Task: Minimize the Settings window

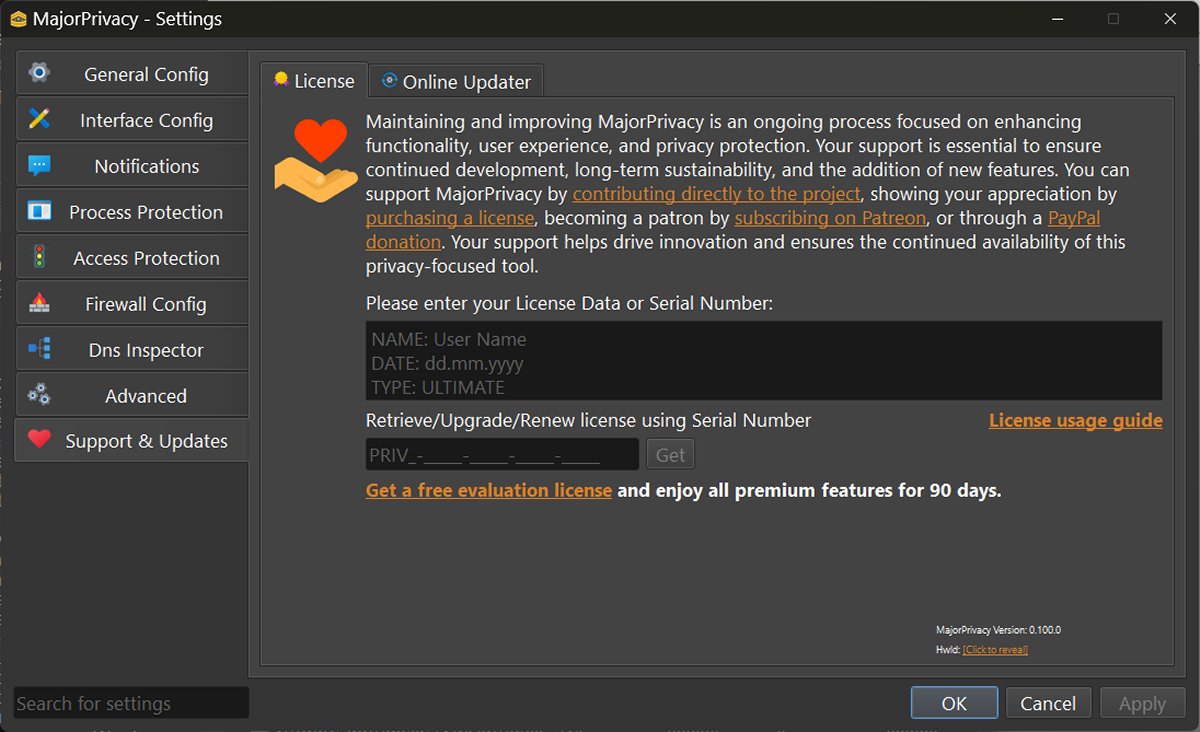Action: pos(1057,19)
